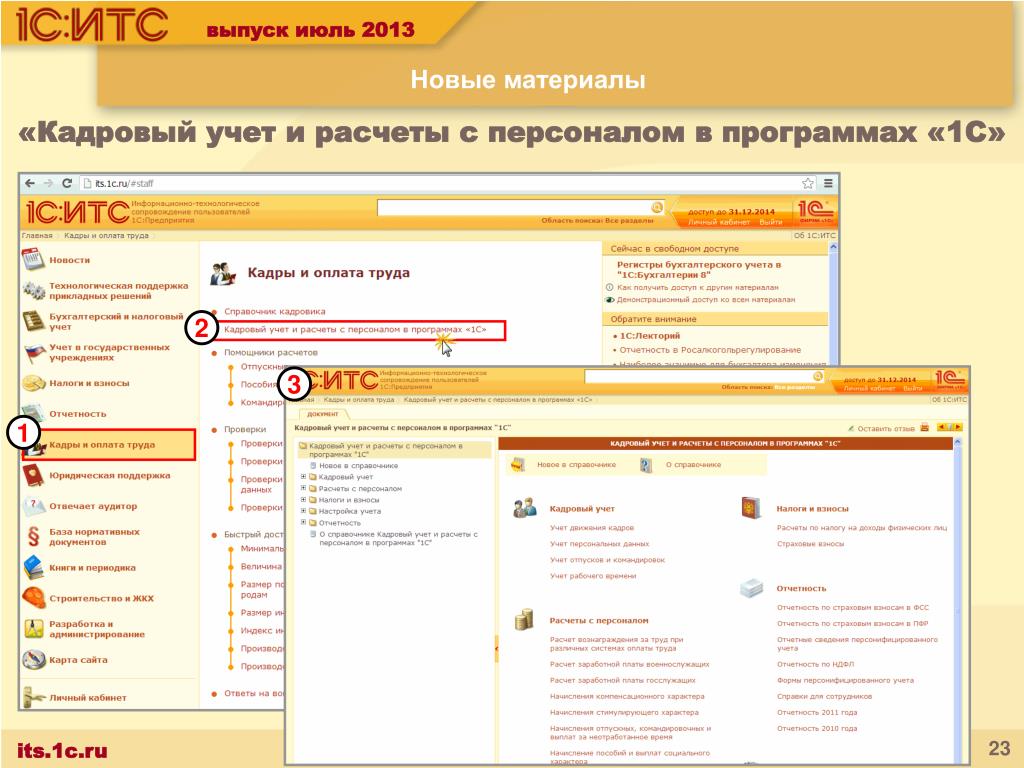Open Разработка и администрирование icon

click(33, 629)
